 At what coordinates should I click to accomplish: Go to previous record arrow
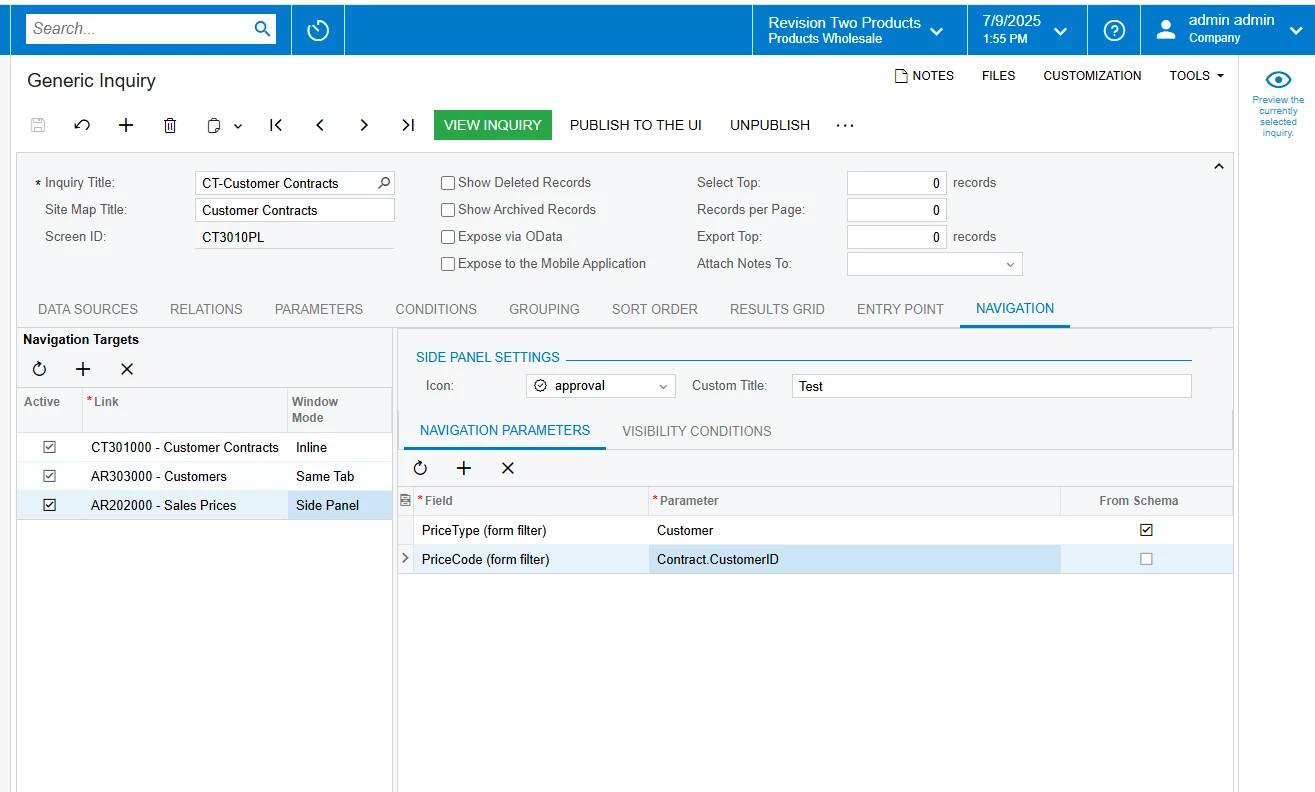pyautogui.click(x=320, y=125)
